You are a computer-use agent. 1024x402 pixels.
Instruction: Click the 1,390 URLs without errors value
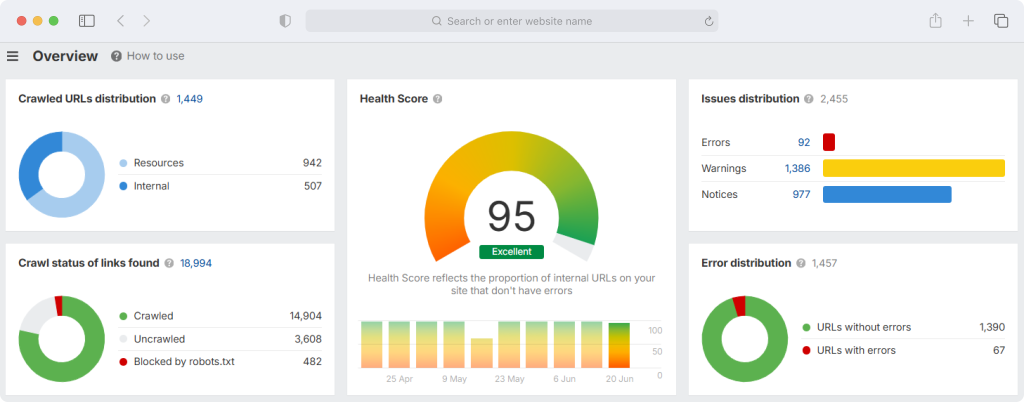991,328
